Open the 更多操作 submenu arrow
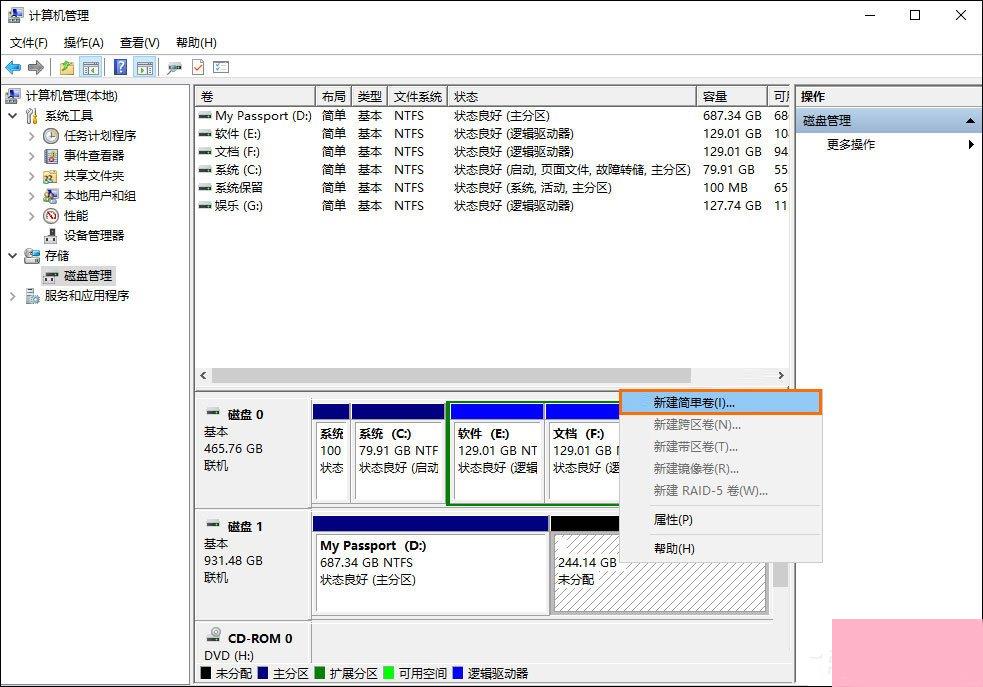Image resolution: width=983 pixels, height=687 pixels. tap(971, 145)
